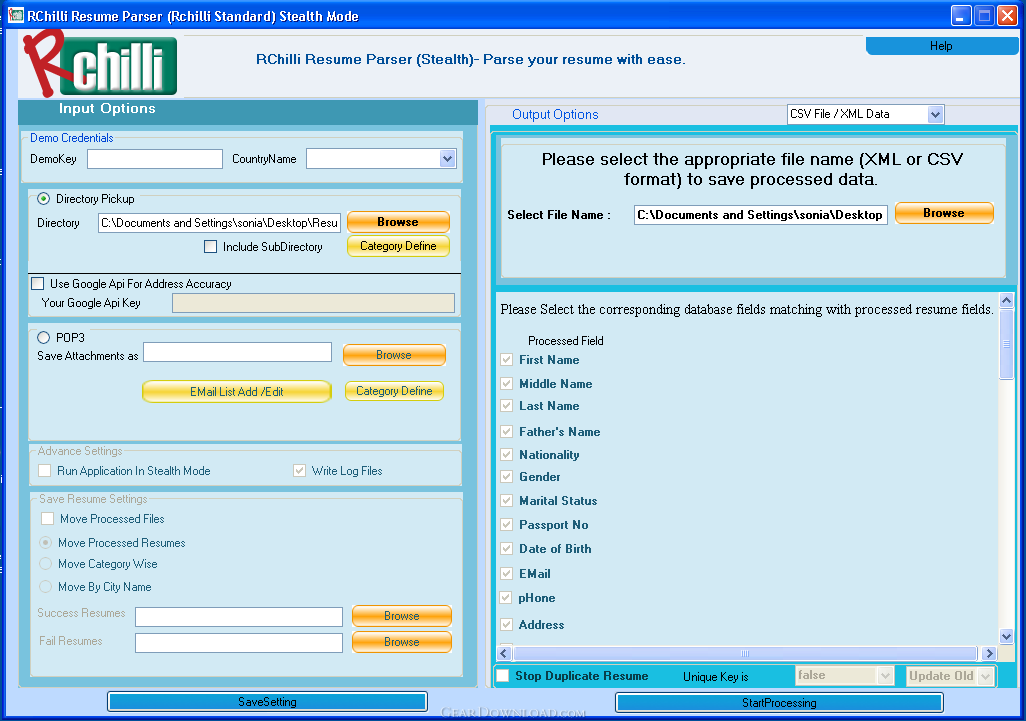Browse for output file name
This screenshot has width=1026, height=721.
[x=944, y=213]
